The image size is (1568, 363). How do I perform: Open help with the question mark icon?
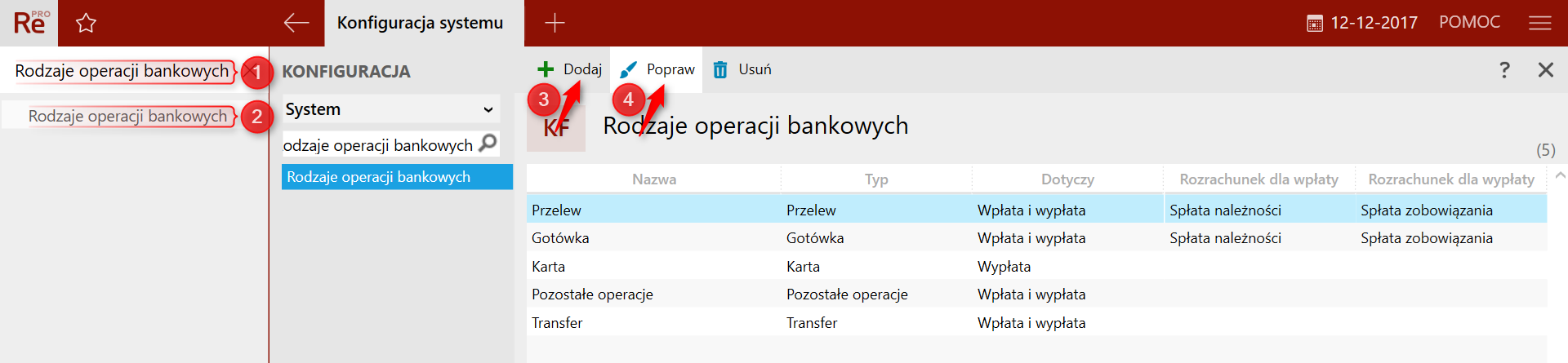(x=1504, y=69)
